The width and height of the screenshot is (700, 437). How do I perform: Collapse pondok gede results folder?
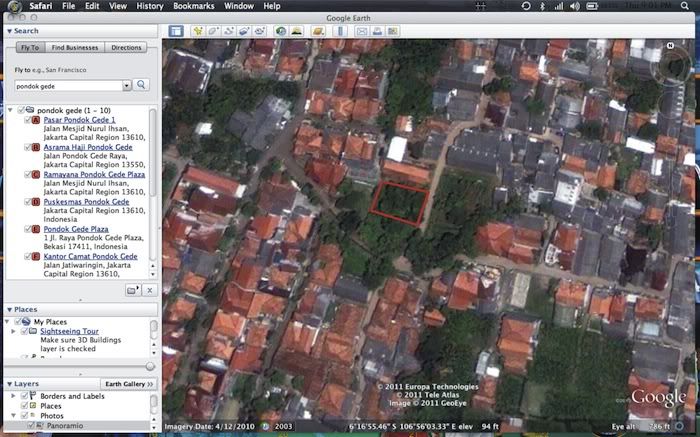pyautogui.click(x=10, y=110)
